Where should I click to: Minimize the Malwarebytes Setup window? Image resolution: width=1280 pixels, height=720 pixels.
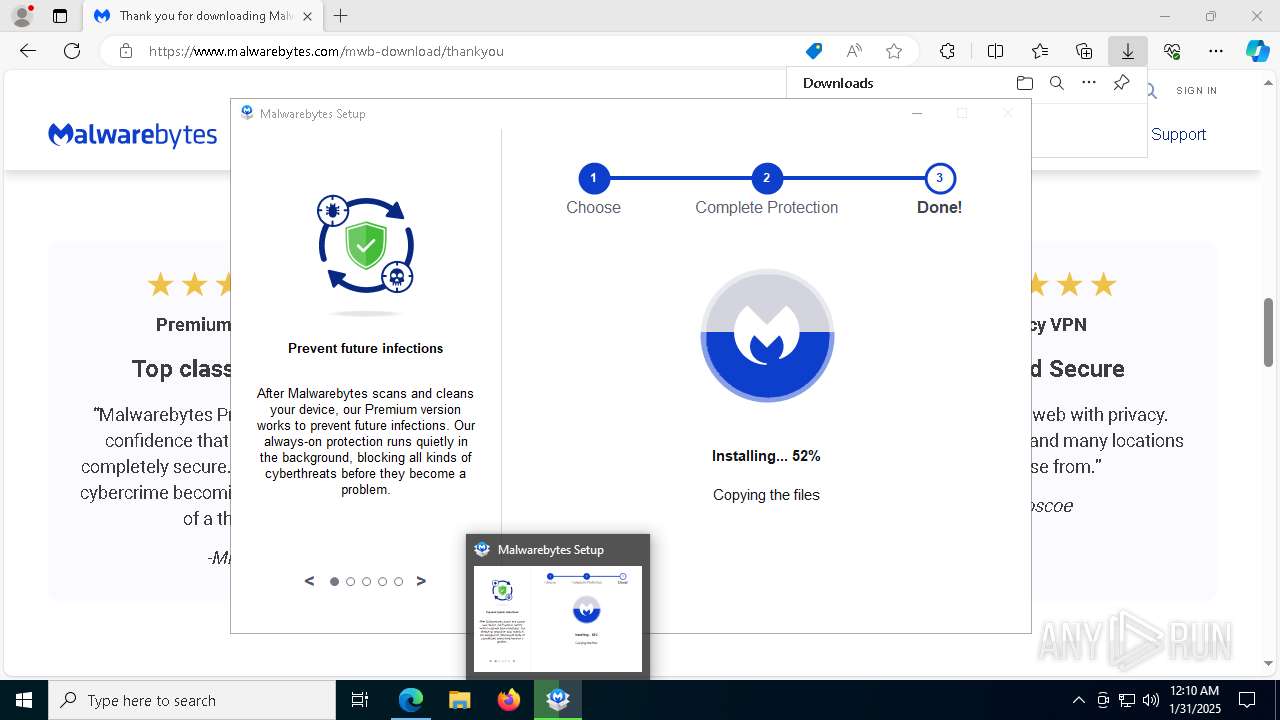point(917,113)
